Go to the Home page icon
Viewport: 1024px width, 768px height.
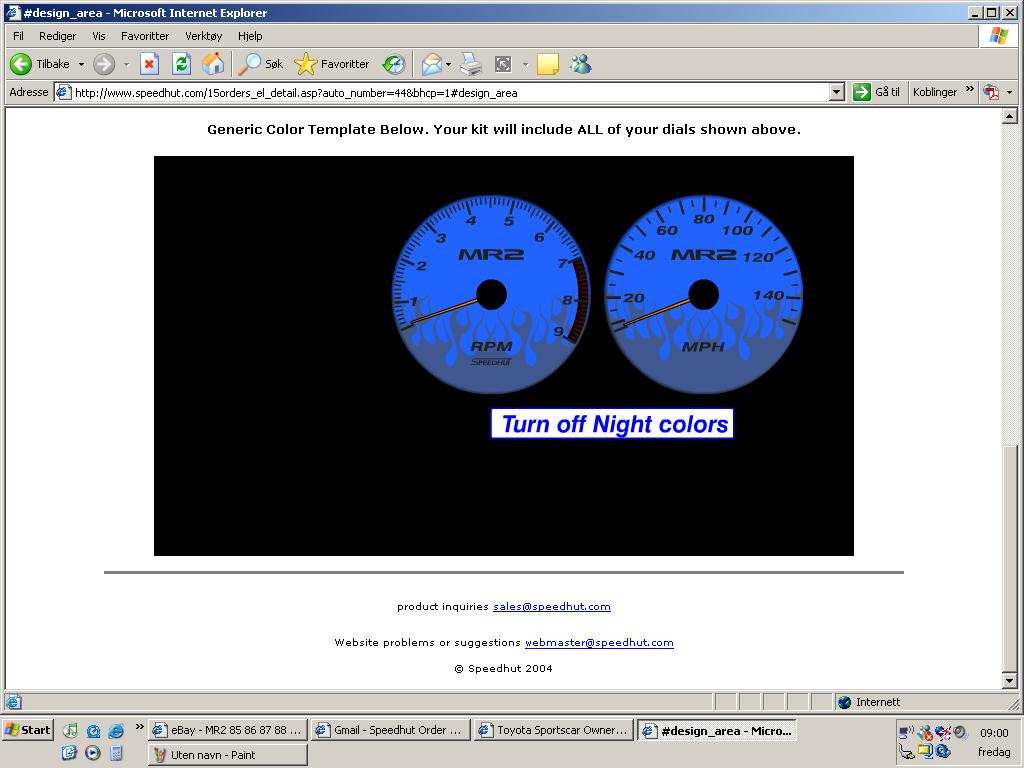click(x=213, y=64)
